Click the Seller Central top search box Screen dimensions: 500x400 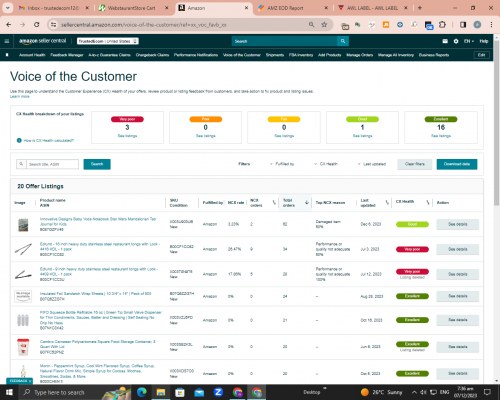284,41
